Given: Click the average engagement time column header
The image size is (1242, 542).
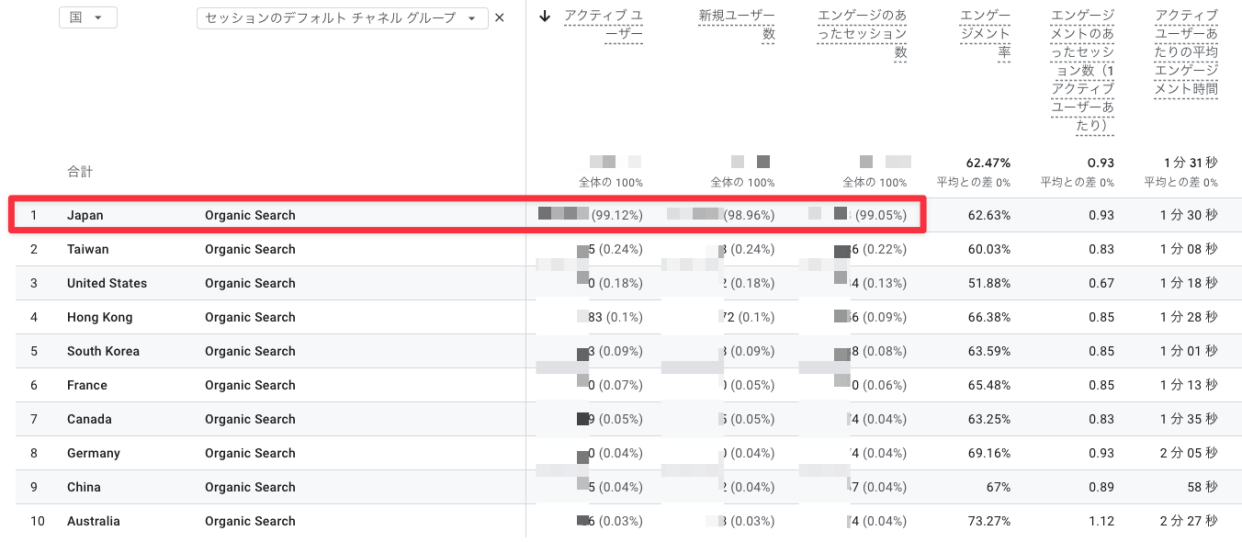Looking at the screenshot, I should pos(1186,52).
